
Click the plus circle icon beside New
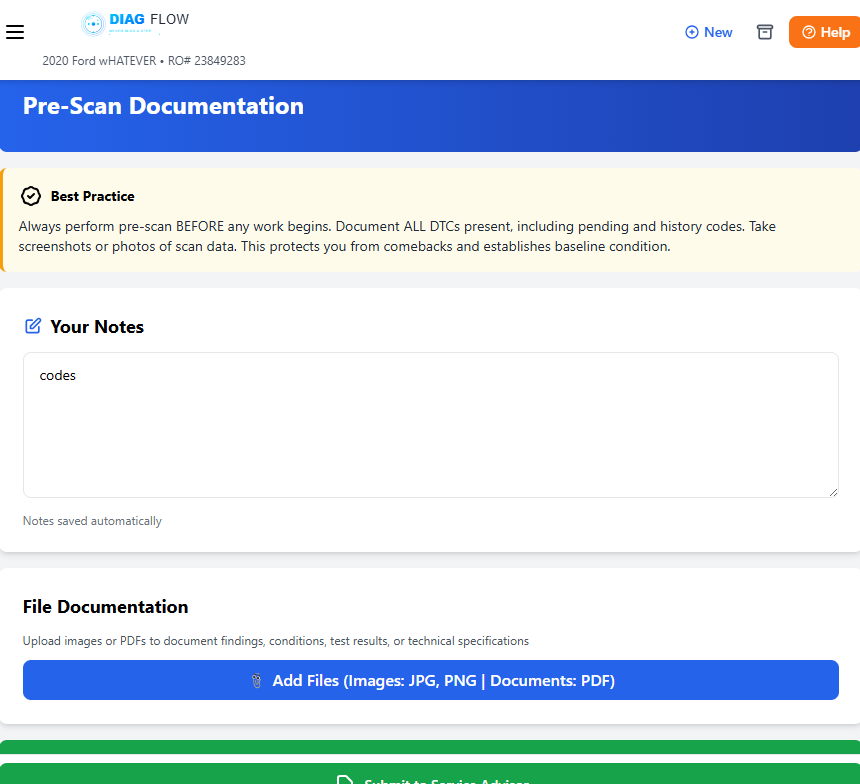click(x=691, y=32)
